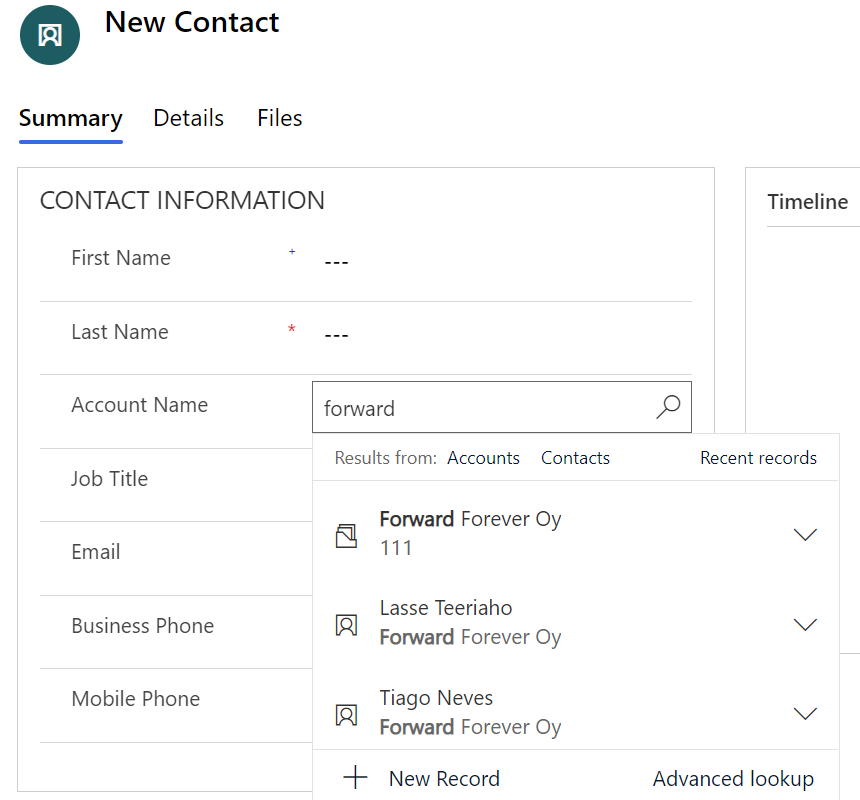This screenshot has height=800, width=860.
Task: Expand Forward Forever Oy result details
Action: click(805, 535)
